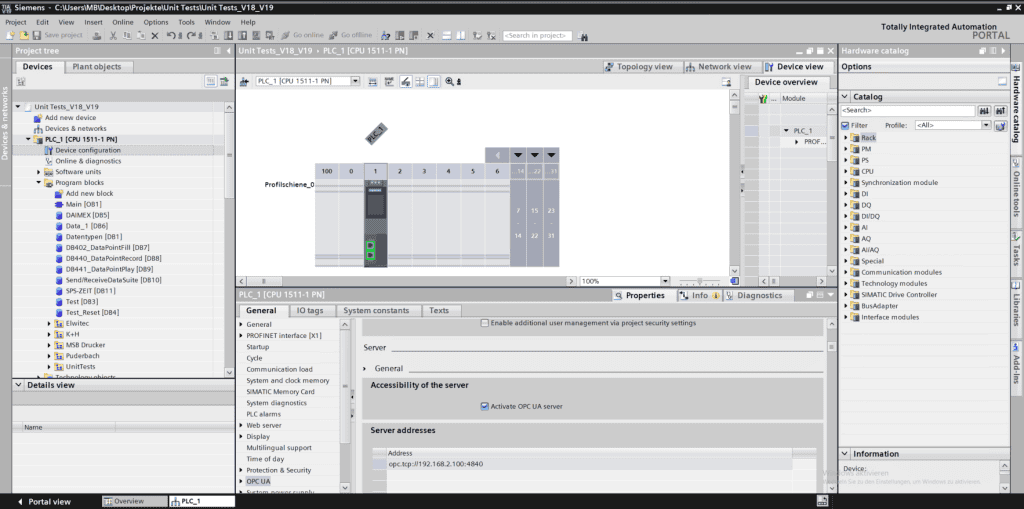Collapse PLC_1 in Device overview

point(788,131)
